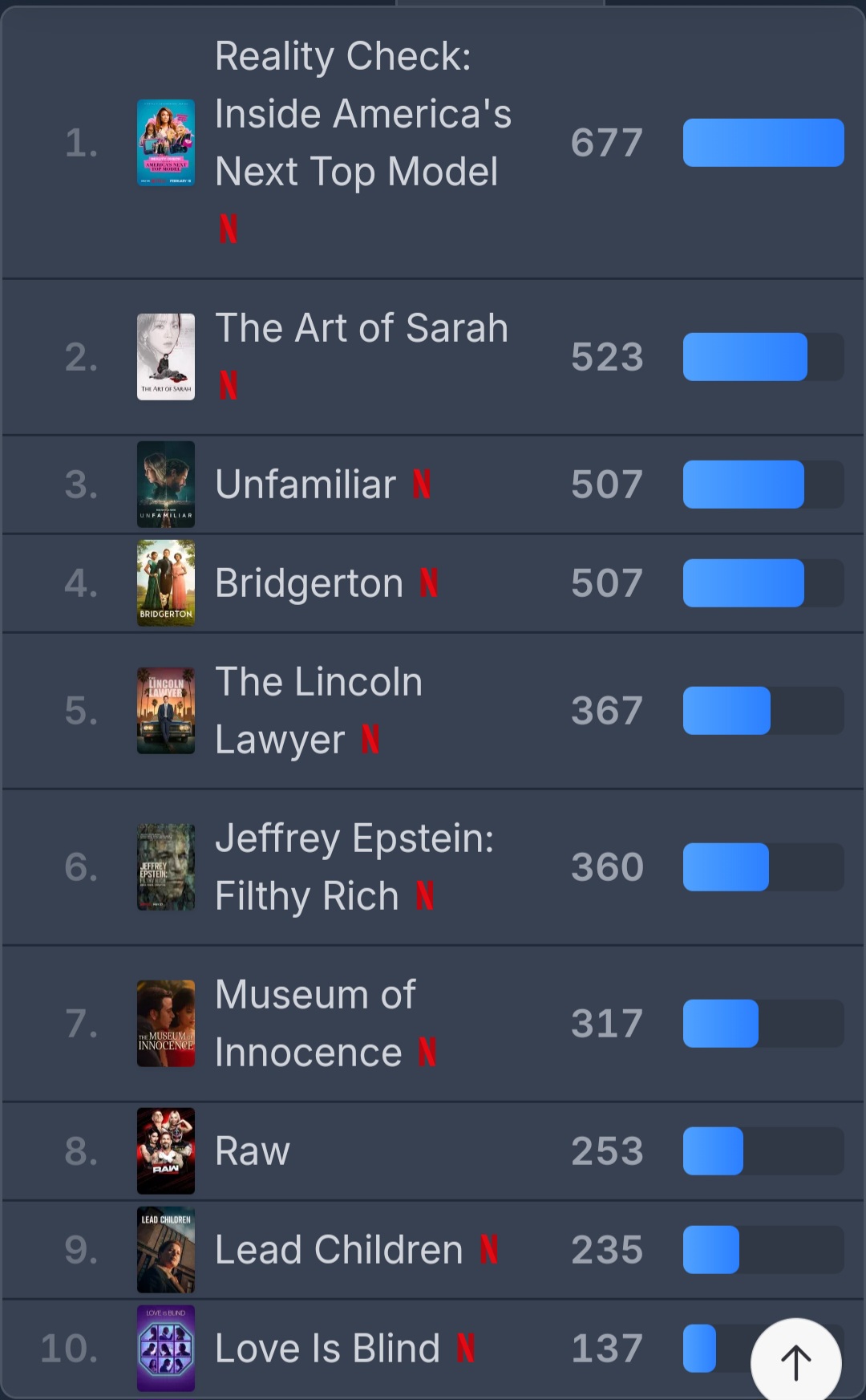The image size is (866, 1400).
Task: Select Jeffrey Epstein: Filthy Rich title
Action: [354, 866]
